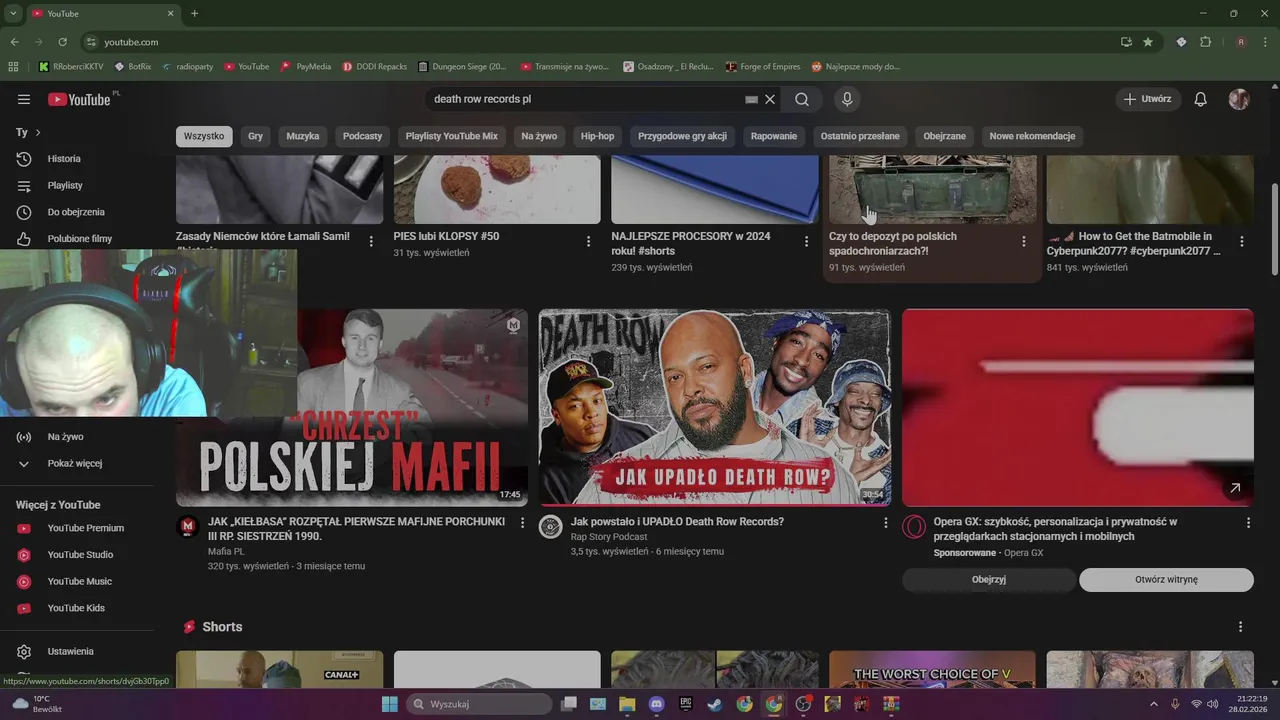Expand Pokaż więcej in the sidebar
The height and width of the screenshot is (720, 1280).
[x=77, y=463]
